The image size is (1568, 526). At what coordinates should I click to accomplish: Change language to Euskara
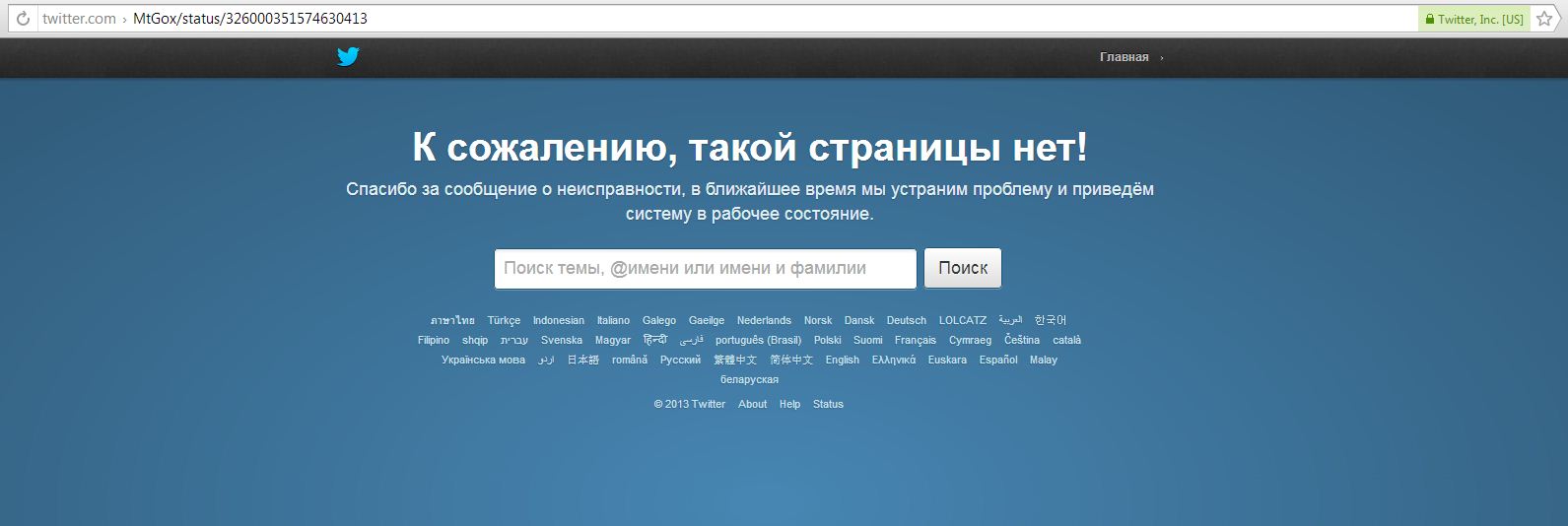point(947,360)
